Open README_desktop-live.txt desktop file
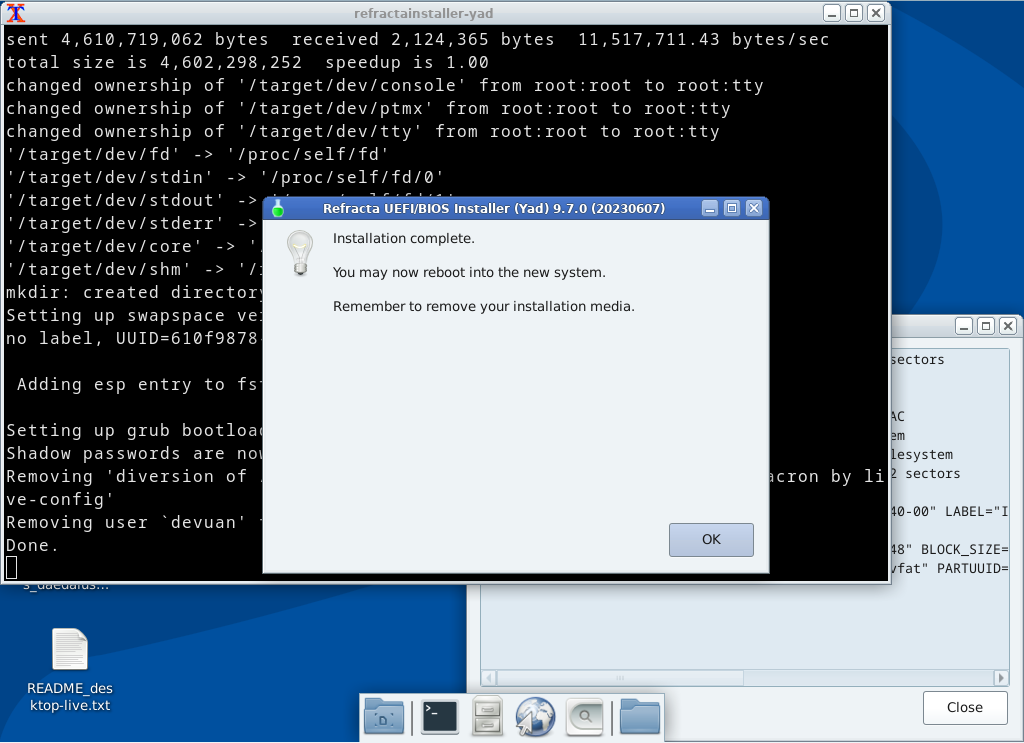This screenshot has width=1024, height=743. (70, 651)
